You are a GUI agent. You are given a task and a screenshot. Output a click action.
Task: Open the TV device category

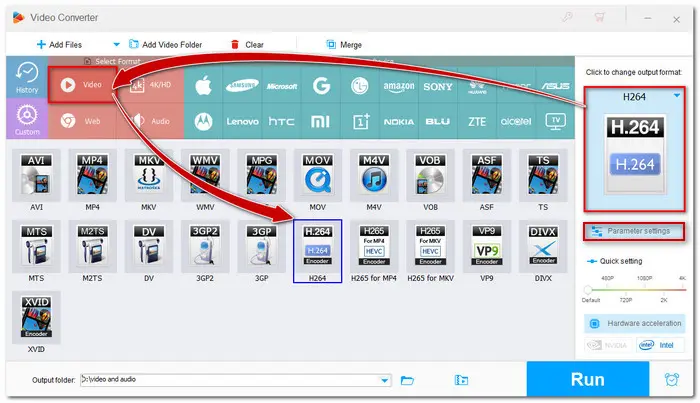555,121
